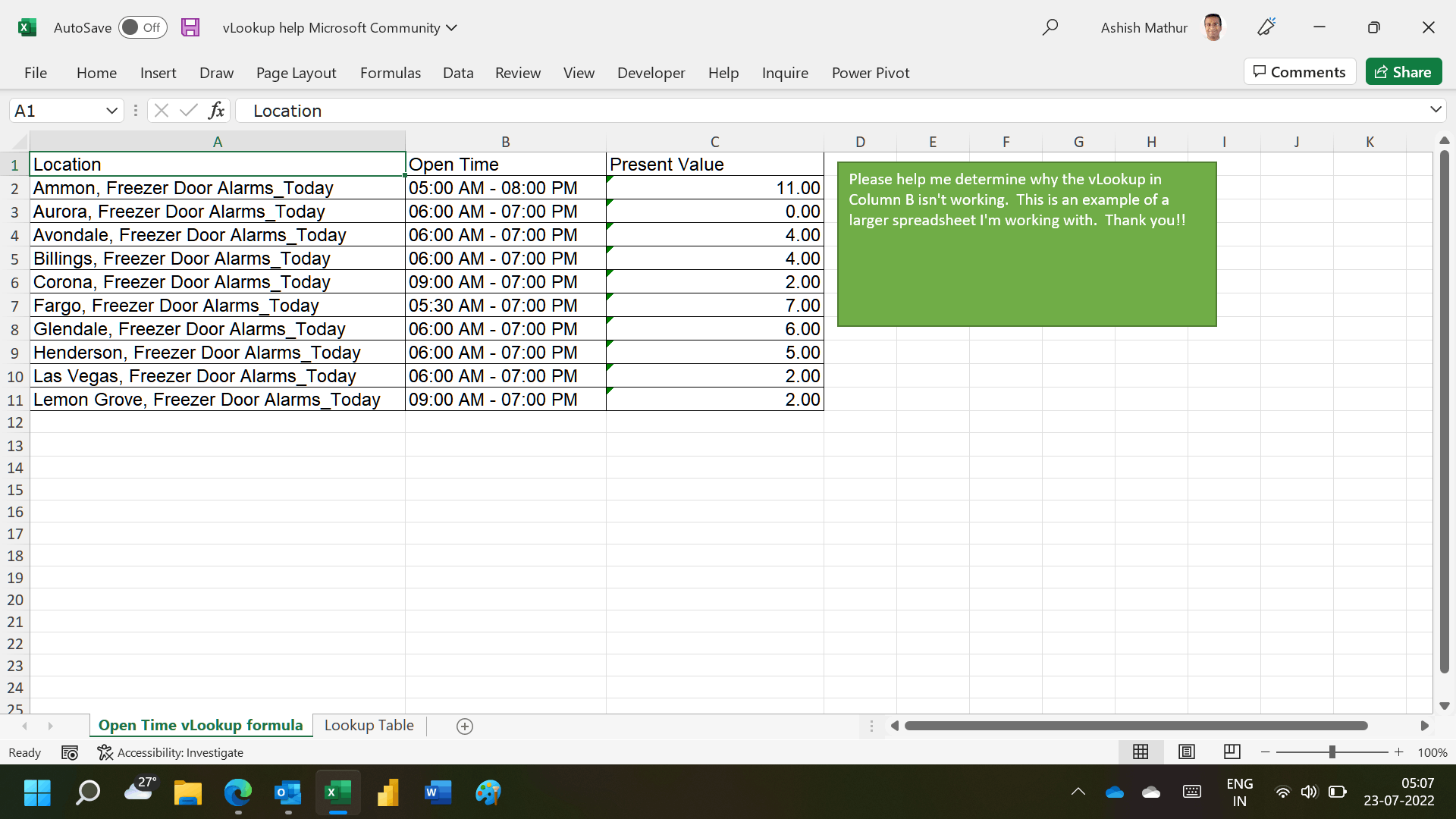The height and width of the screenshot is (819, 1456).
Task: Select the Insert Function (fx) icon
Action: (217, 110)
